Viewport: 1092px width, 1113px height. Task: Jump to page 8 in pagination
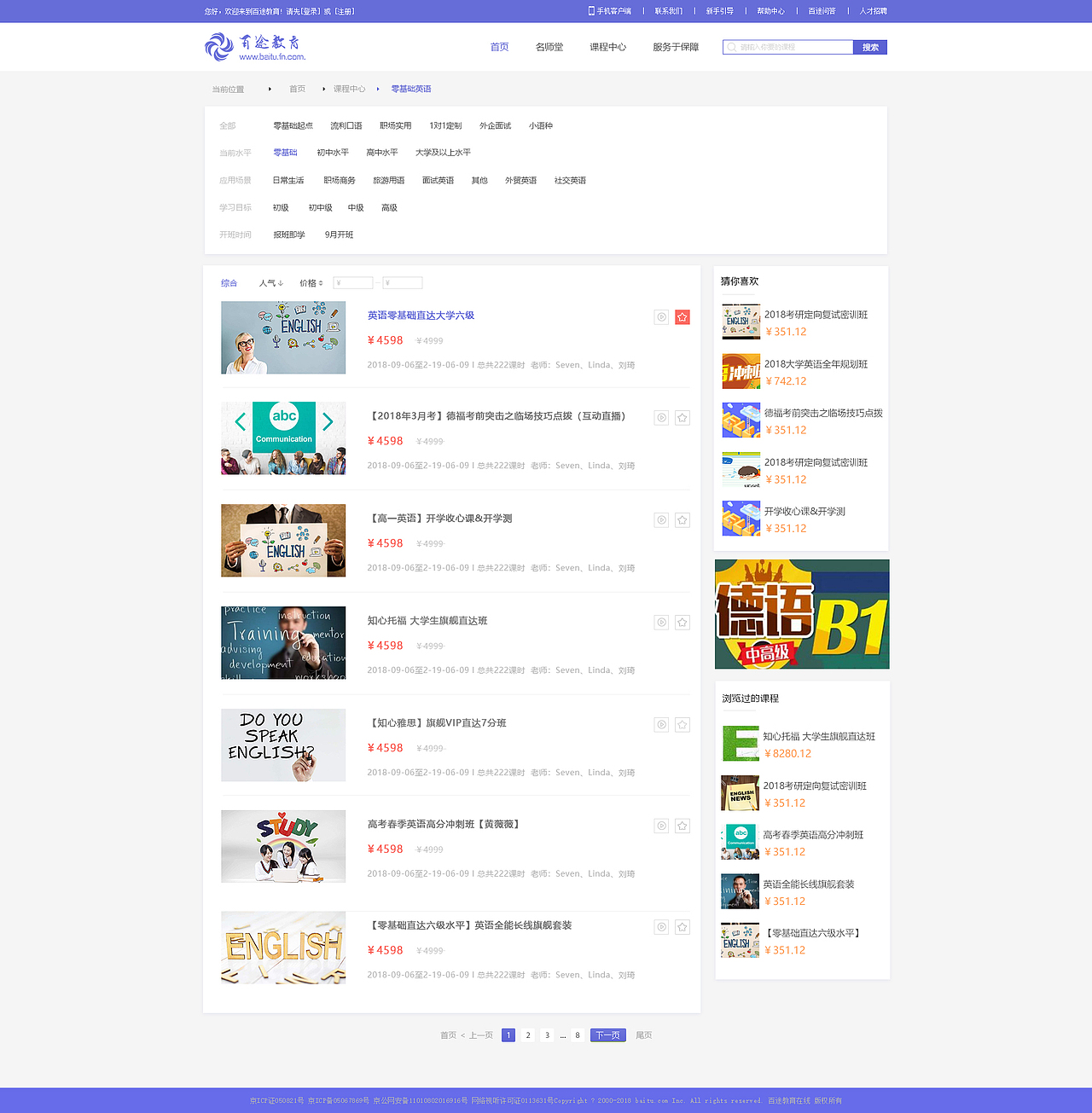(578, 1035)
